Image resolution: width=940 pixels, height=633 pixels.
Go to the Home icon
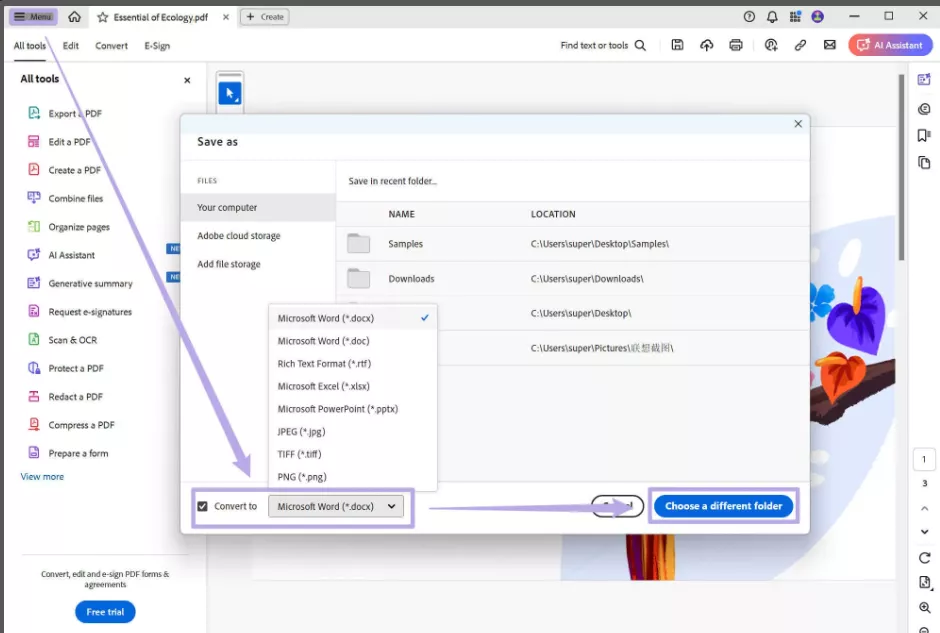(74, 17)
